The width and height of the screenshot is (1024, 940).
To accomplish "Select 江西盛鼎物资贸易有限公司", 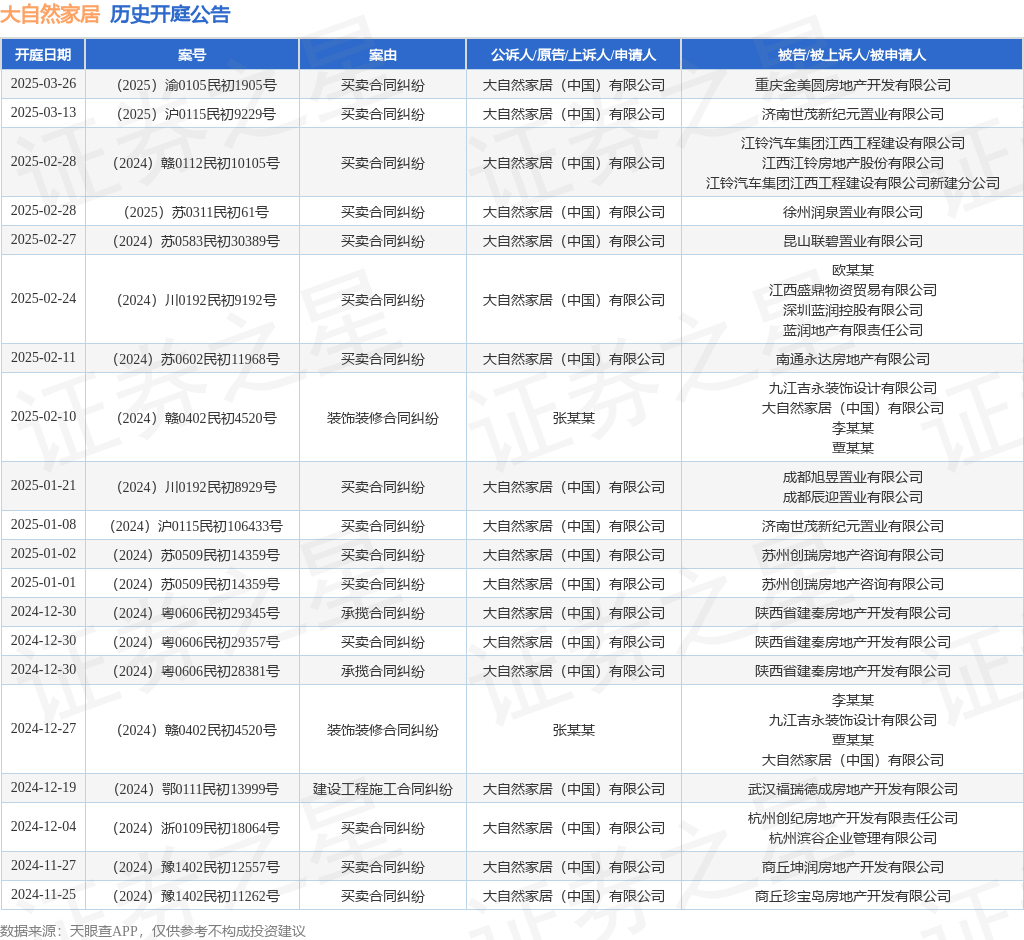I will 852,290.
